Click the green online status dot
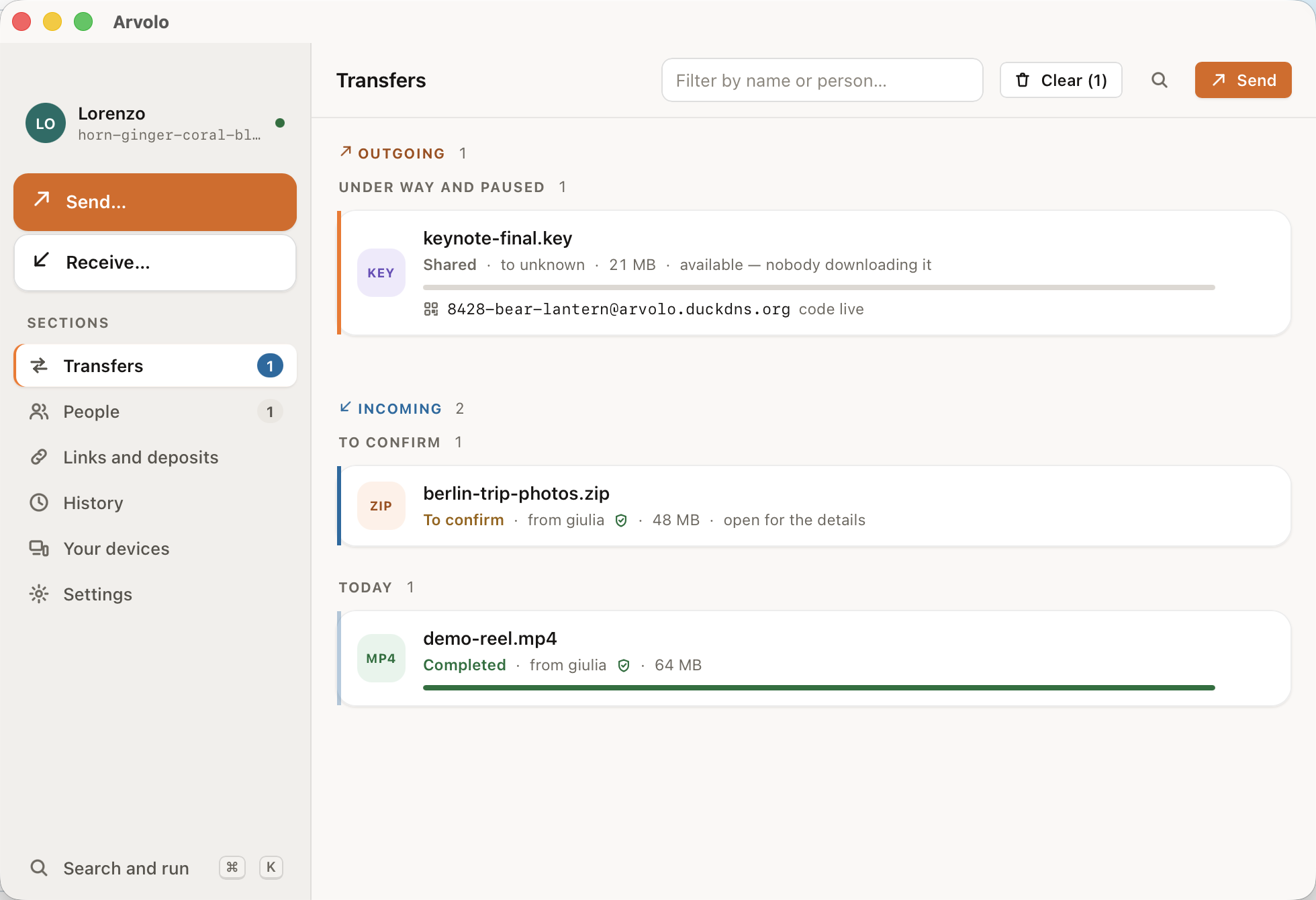The height and width of the screenshot is (900, 1316). [x=280, y=123]
